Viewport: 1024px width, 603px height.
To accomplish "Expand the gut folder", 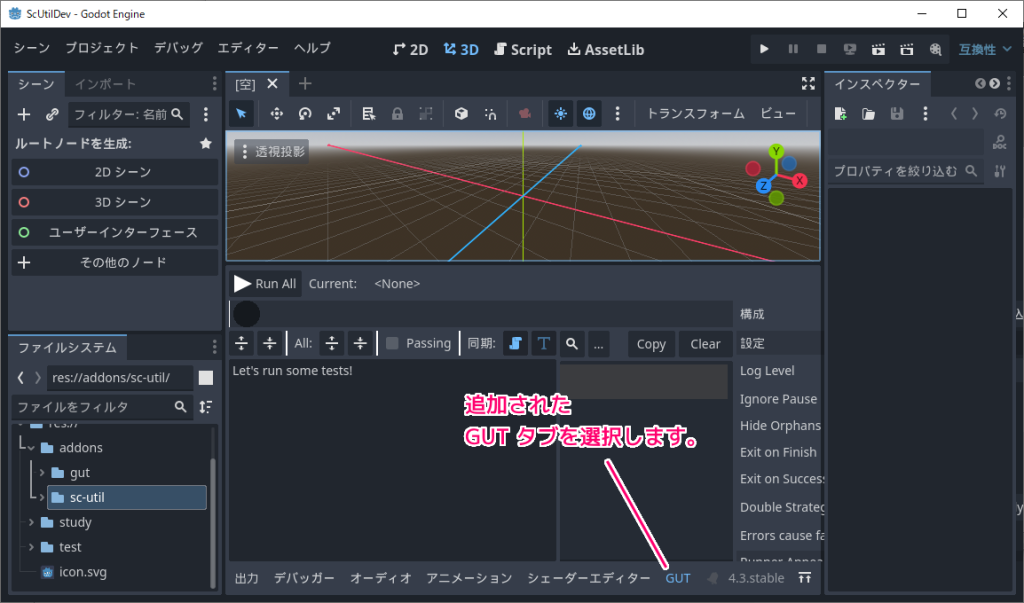I will (42, 472).
